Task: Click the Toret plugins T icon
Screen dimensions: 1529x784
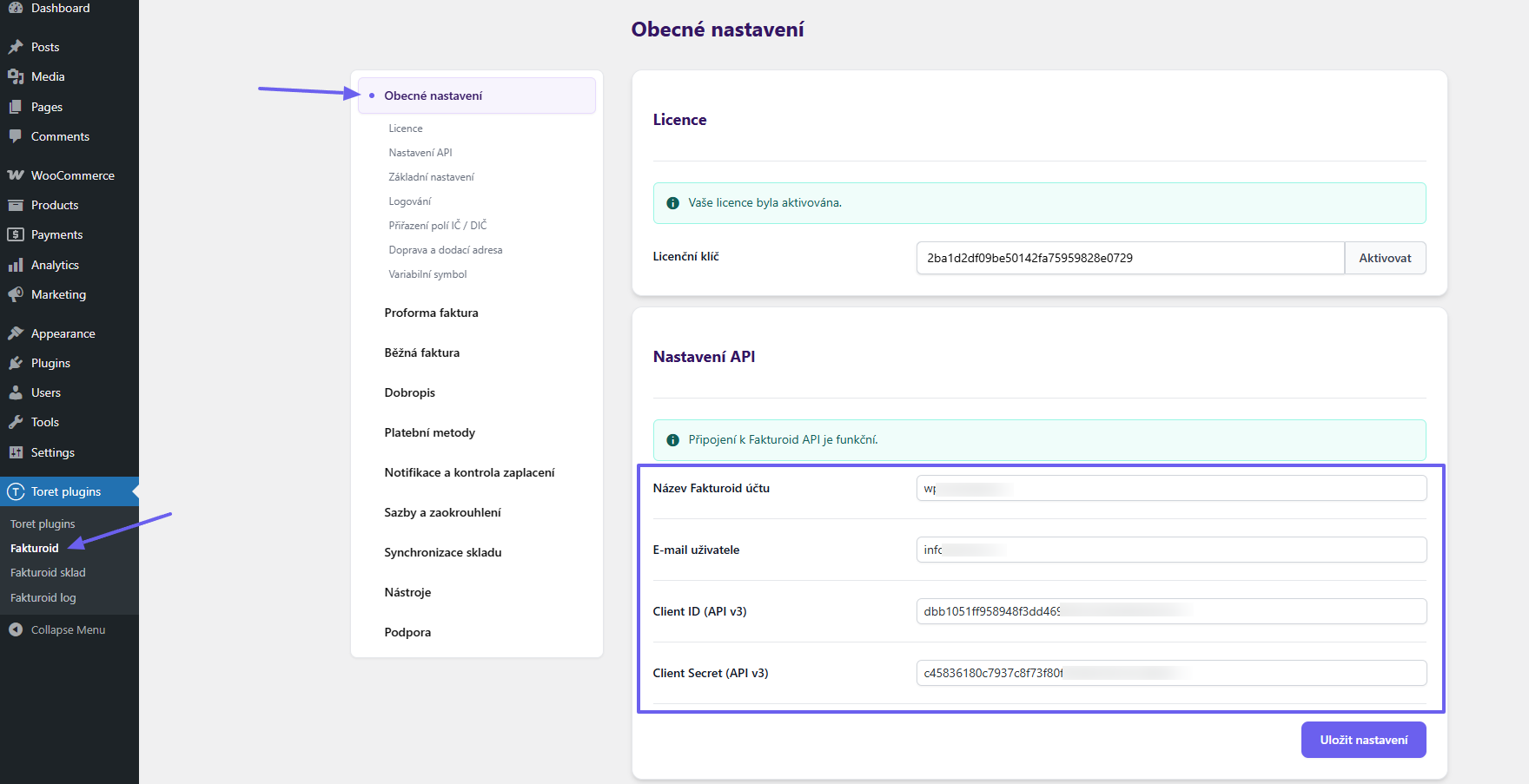Action: [x=16, y=491]
